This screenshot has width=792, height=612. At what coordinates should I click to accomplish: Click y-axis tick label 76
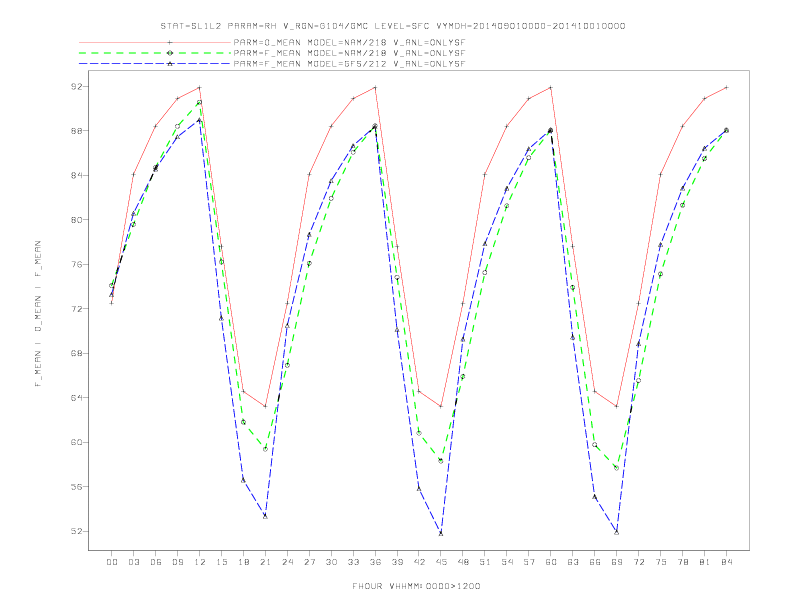[76, 264]
